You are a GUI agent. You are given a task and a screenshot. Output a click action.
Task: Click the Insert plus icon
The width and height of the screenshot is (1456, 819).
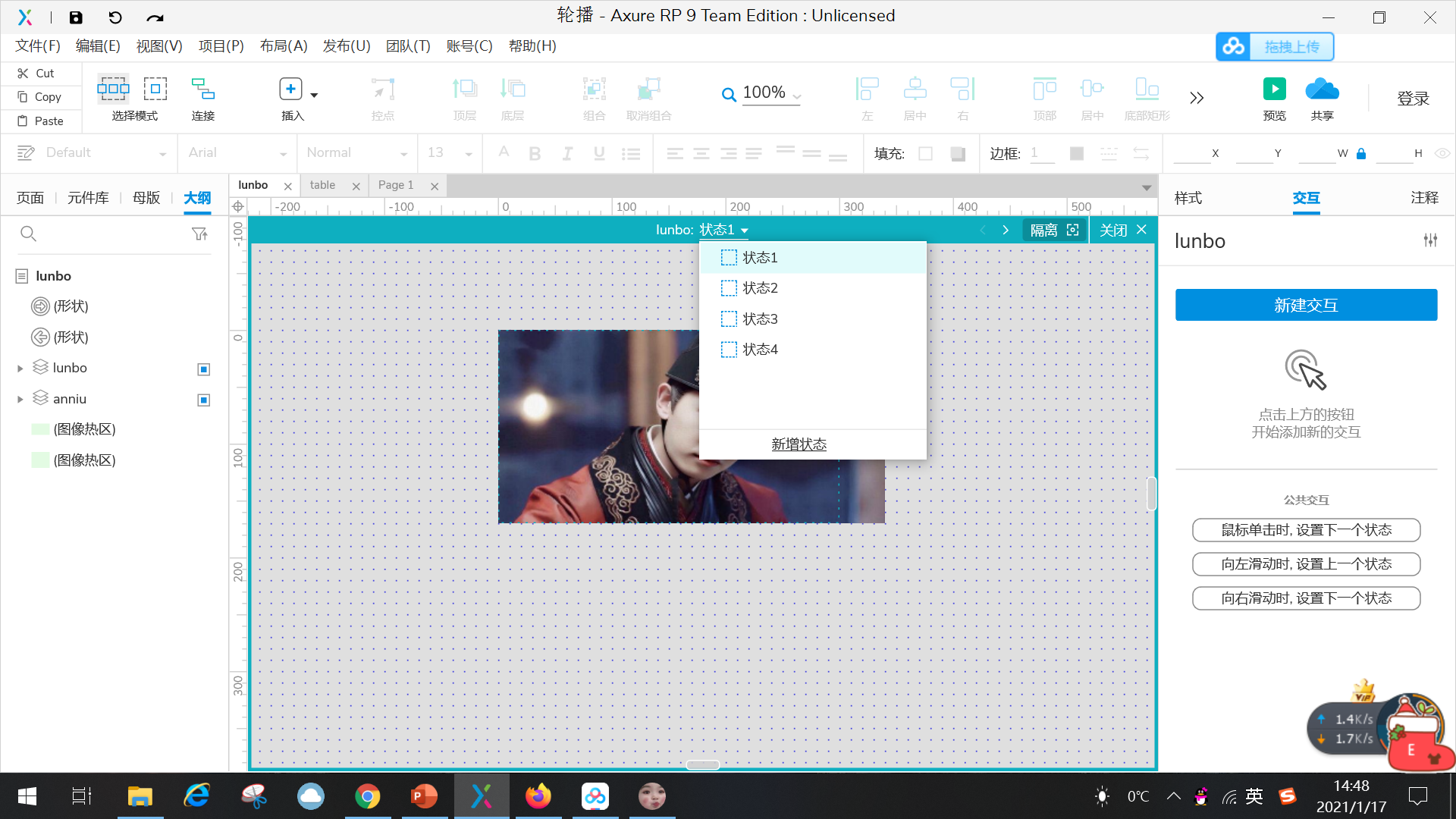click(290, 89)
